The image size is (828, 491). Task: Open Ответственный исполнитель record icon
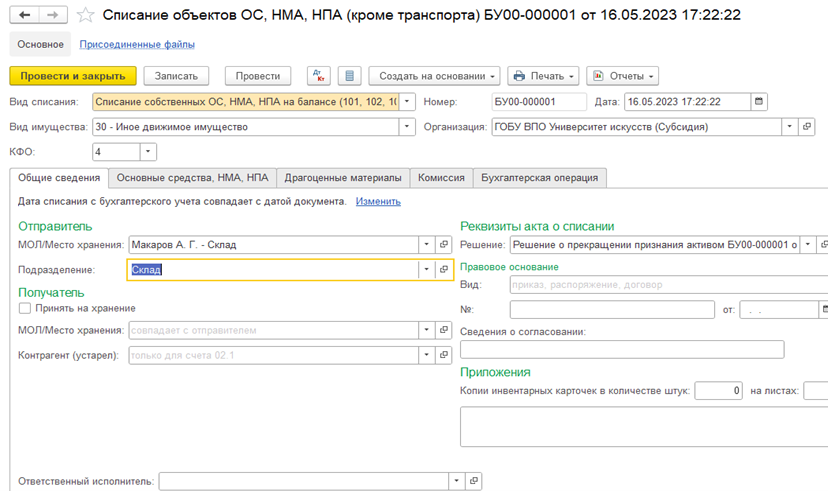click(x=474, y=481)
